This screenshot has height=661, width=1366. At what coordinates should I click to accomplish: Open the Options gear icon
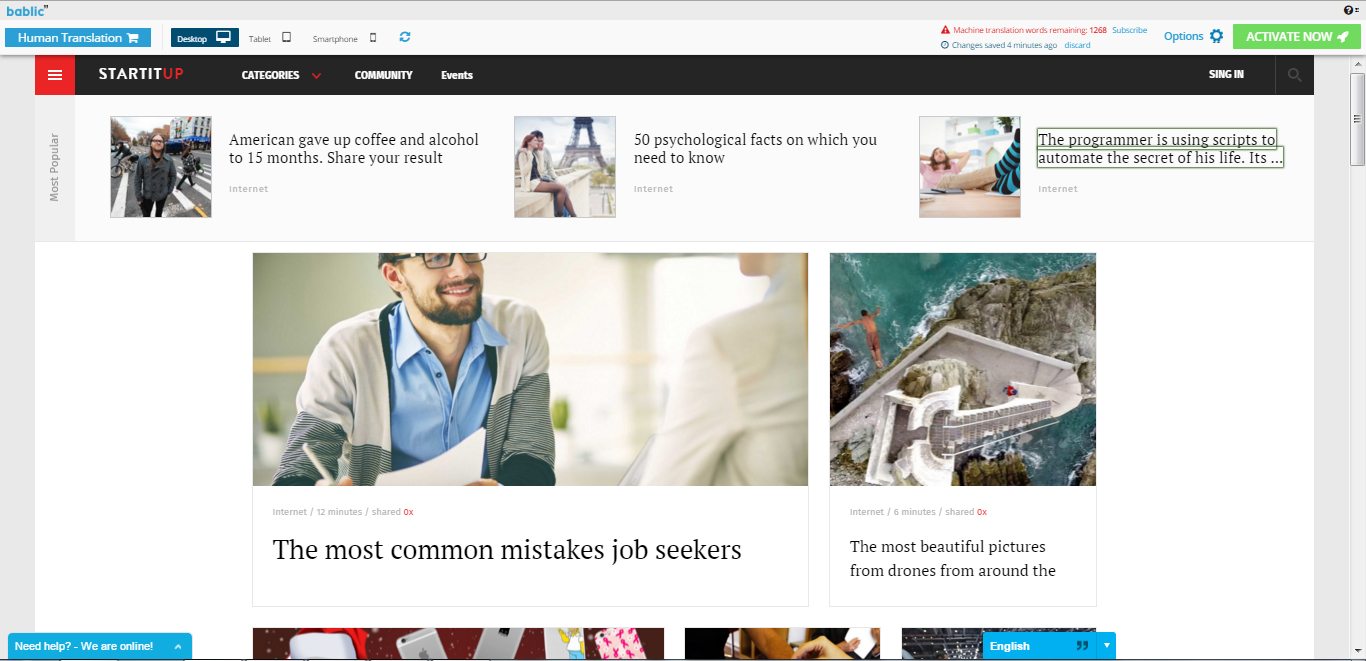tap(1216, 36)
